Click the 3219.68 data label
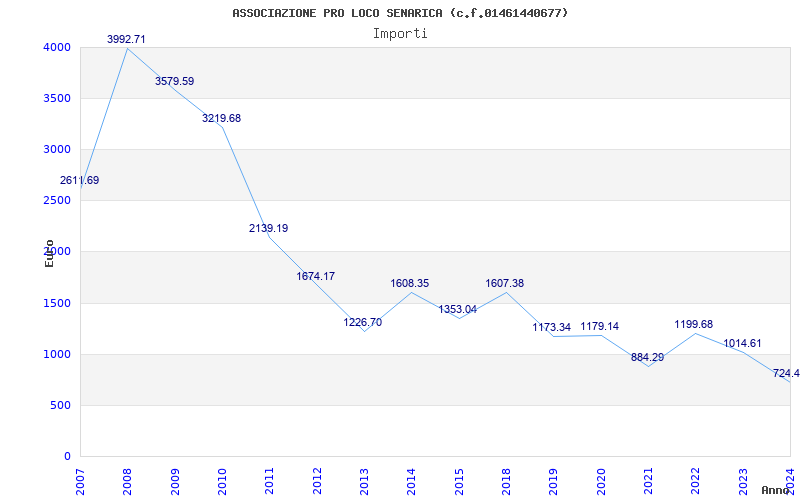The image size is (800, 500). pyautogui.click(x=221, y=118)
